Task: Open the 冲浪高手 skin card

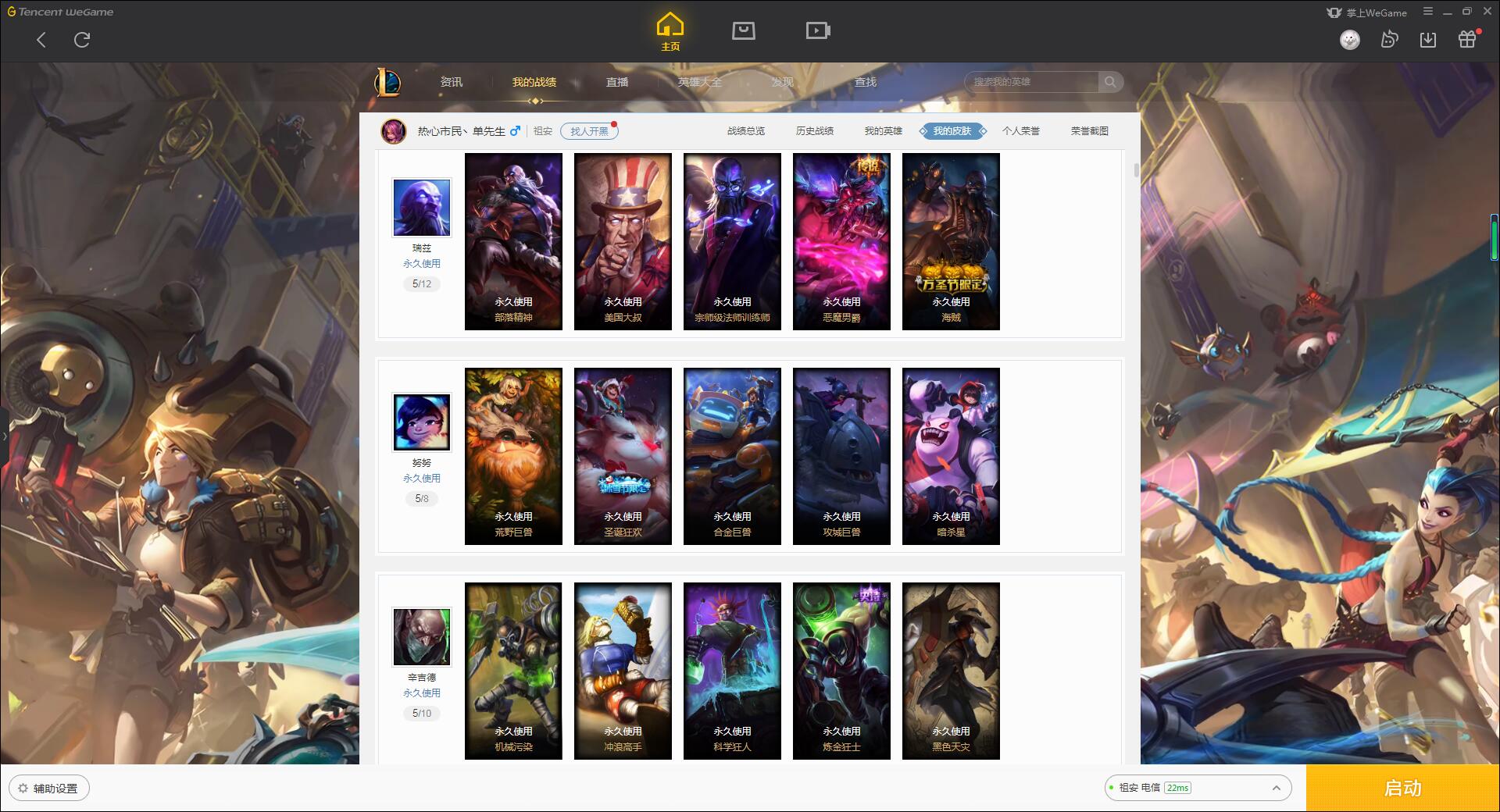Action: tap(623, 671)
